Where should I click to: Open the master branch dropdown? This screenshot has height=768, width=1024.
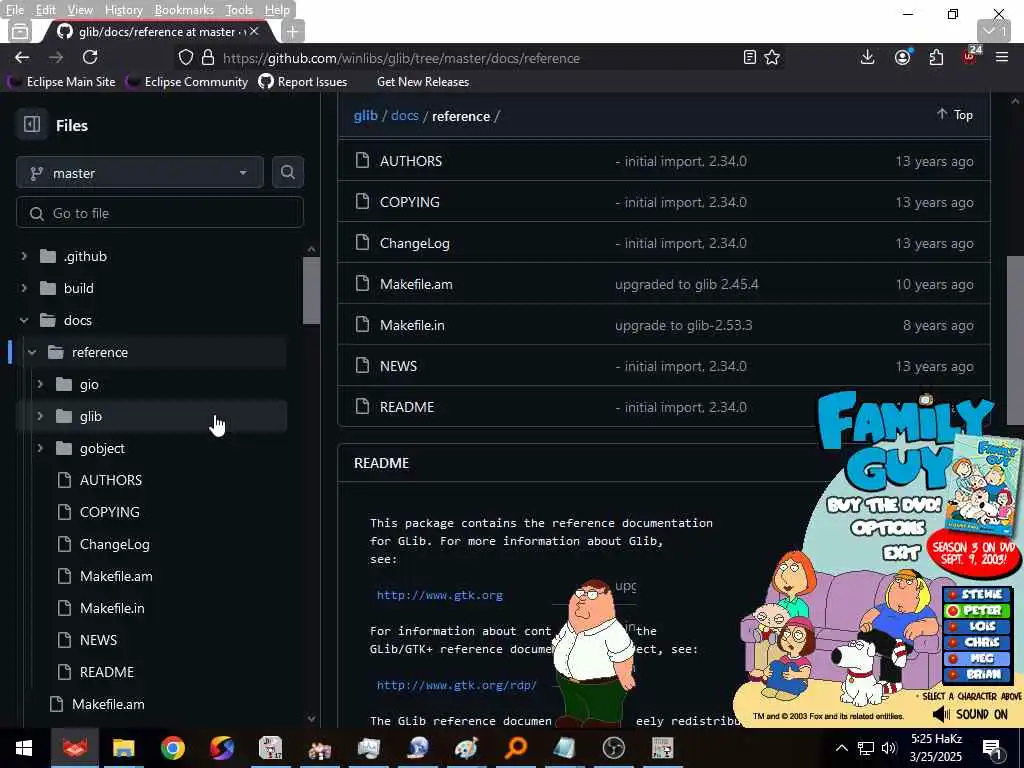[140, 172]
